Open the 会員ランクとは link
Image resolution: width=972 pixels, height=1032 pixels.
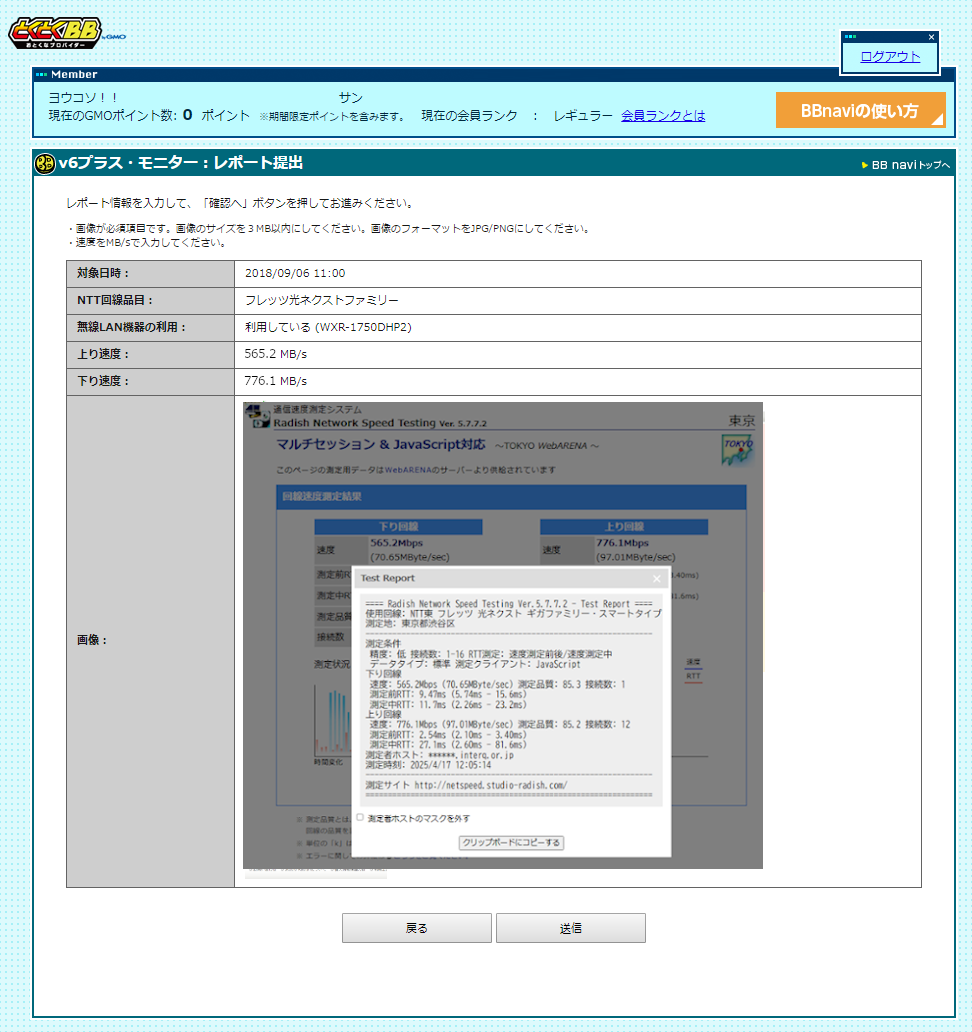point(663,116)
